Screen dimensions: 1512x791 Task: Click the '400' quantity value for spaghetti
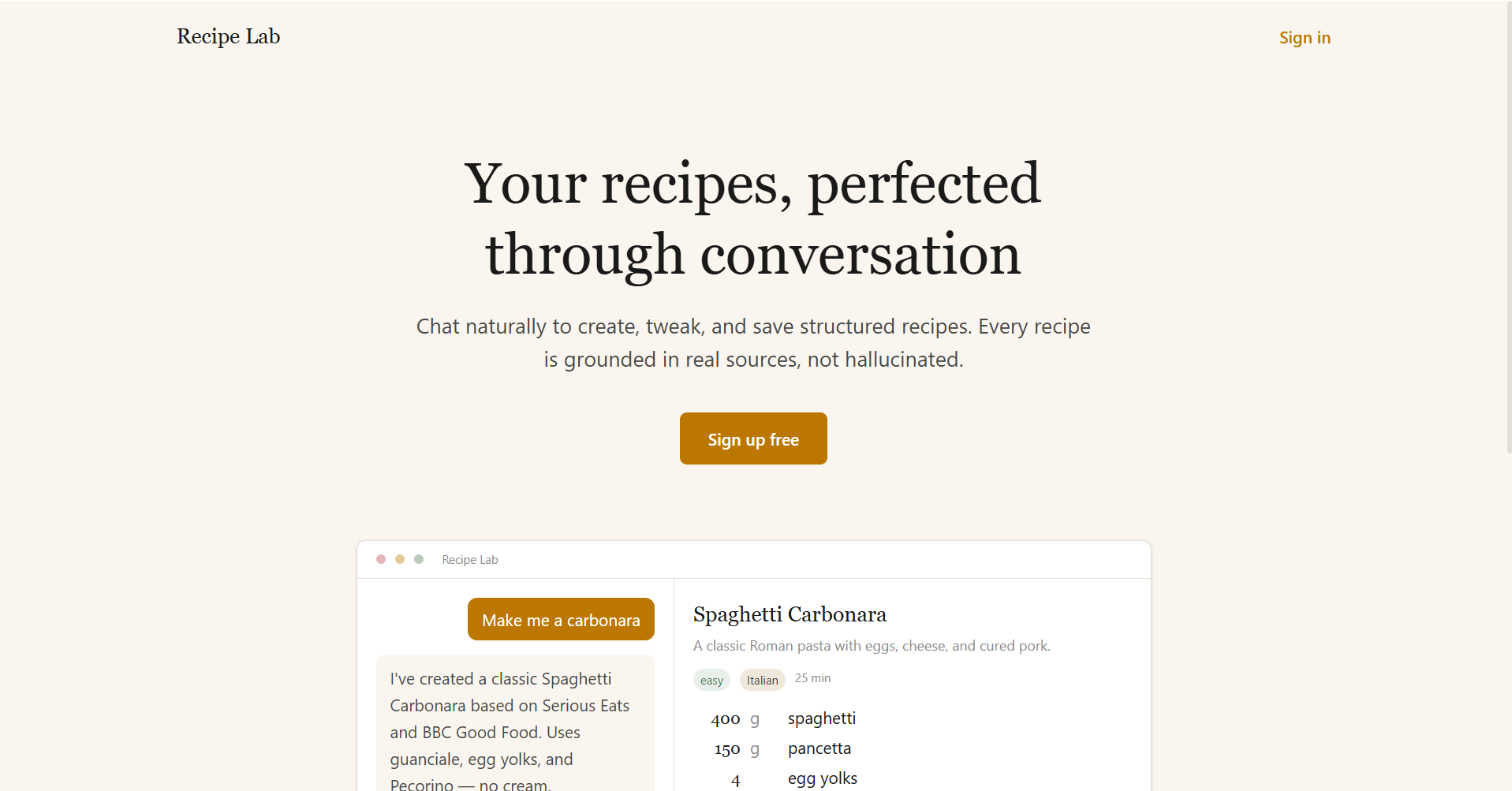tap(724, 718)
